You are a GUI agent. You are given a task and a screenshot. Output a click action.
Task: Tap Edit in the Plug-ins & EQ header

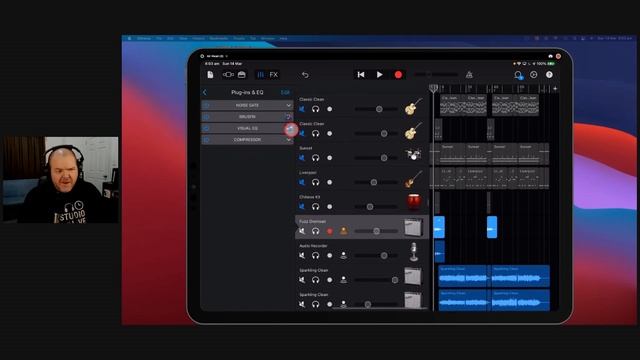click(x=285, y=93)
